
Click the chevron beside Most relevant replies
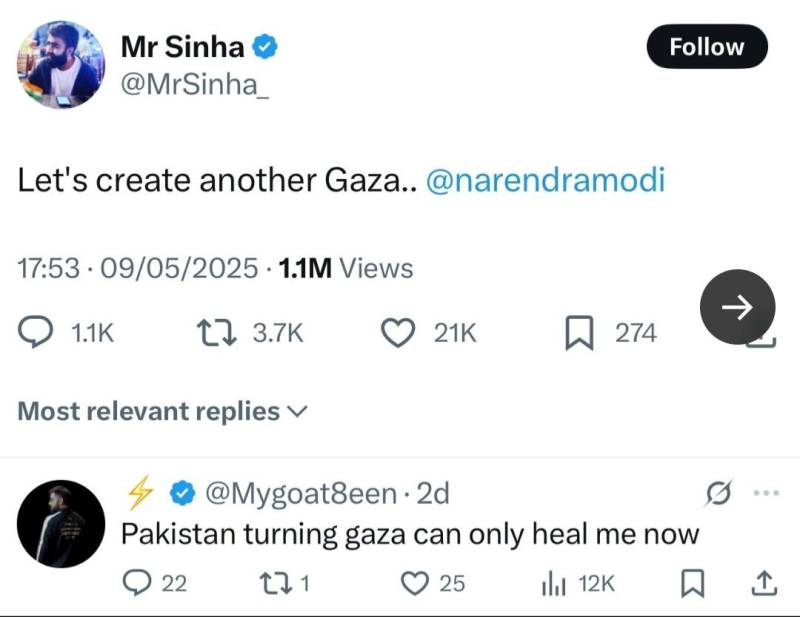click(x=297, y=411)
